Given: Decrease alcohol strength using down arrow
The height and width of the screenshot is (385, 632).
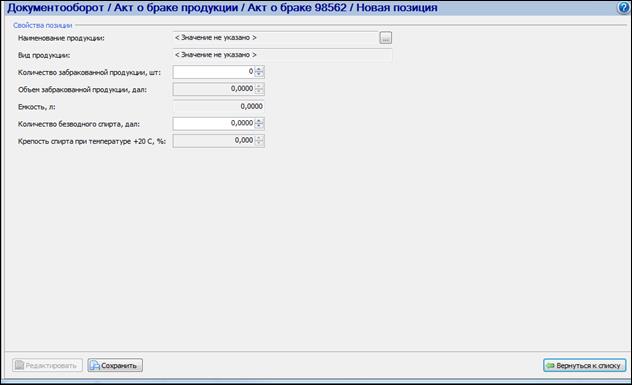Looking at the screenshot, I should [259, 144].
